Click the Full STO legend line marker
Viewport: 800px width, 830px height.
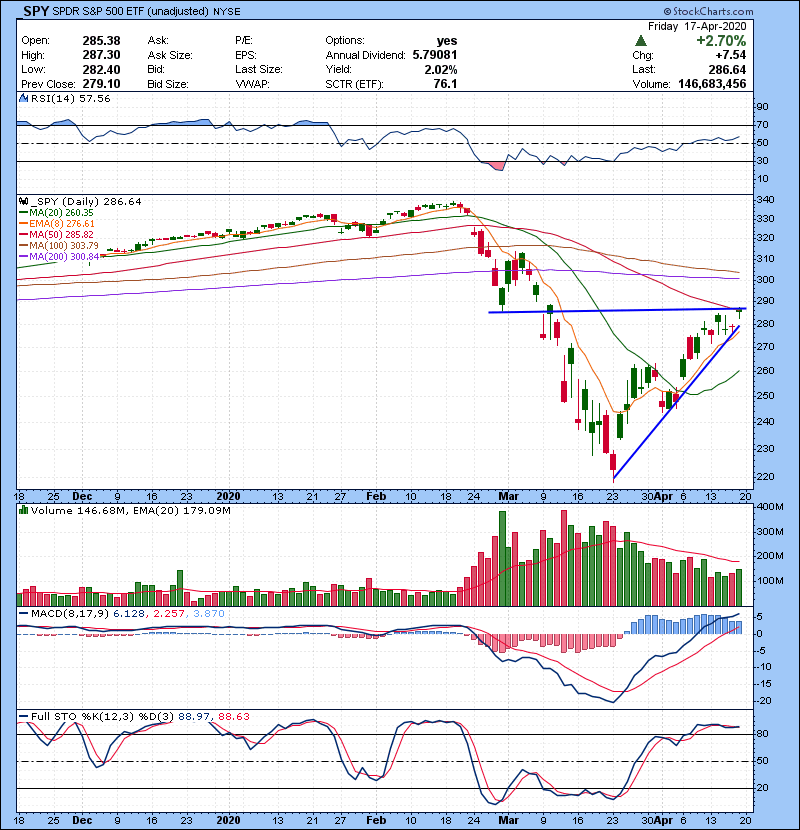click(x=23, y=717)
